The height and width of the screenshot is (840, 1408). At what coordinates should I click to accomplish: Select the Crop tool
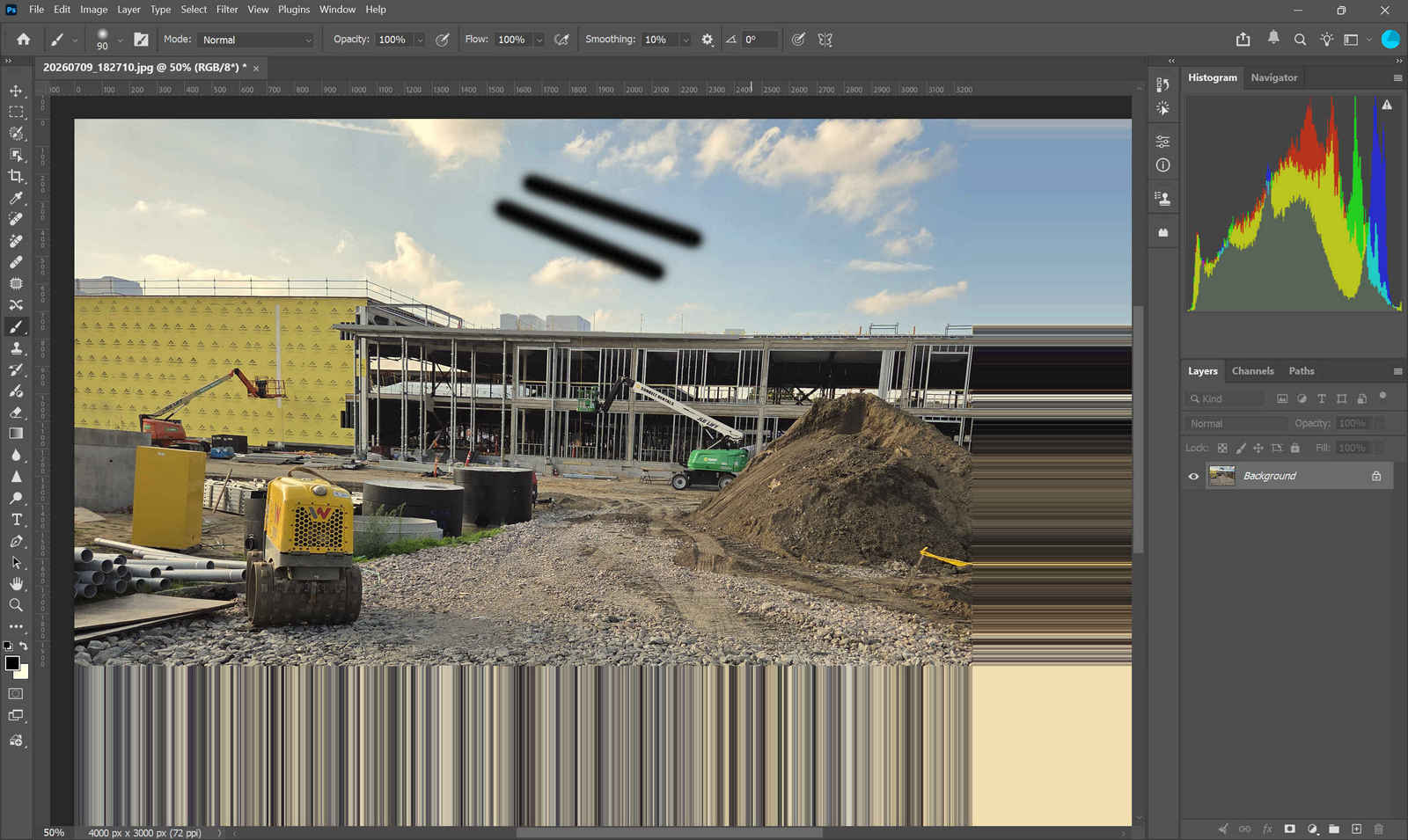point(16,176)
